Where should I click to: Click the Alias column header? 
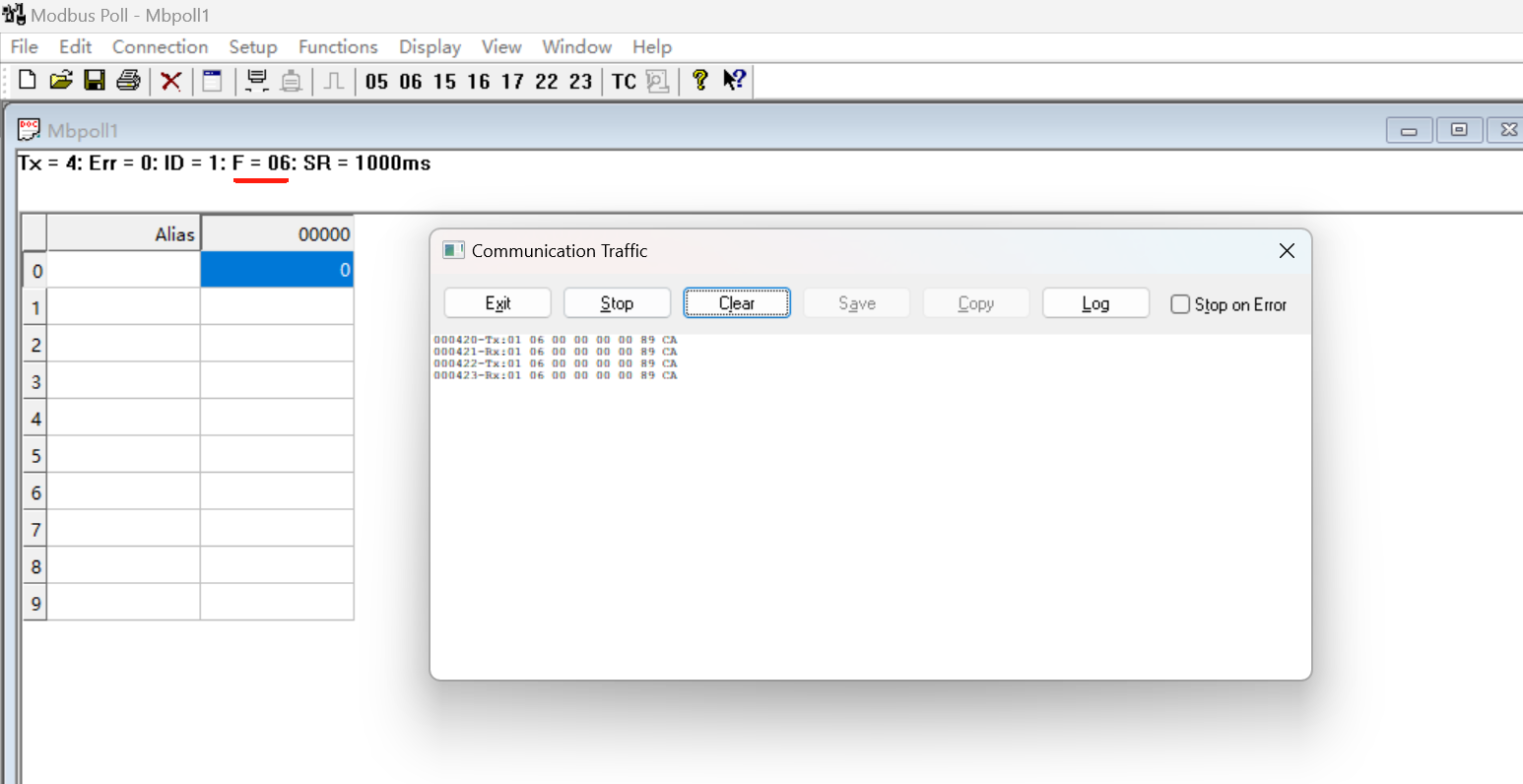(x=124, y=233)
